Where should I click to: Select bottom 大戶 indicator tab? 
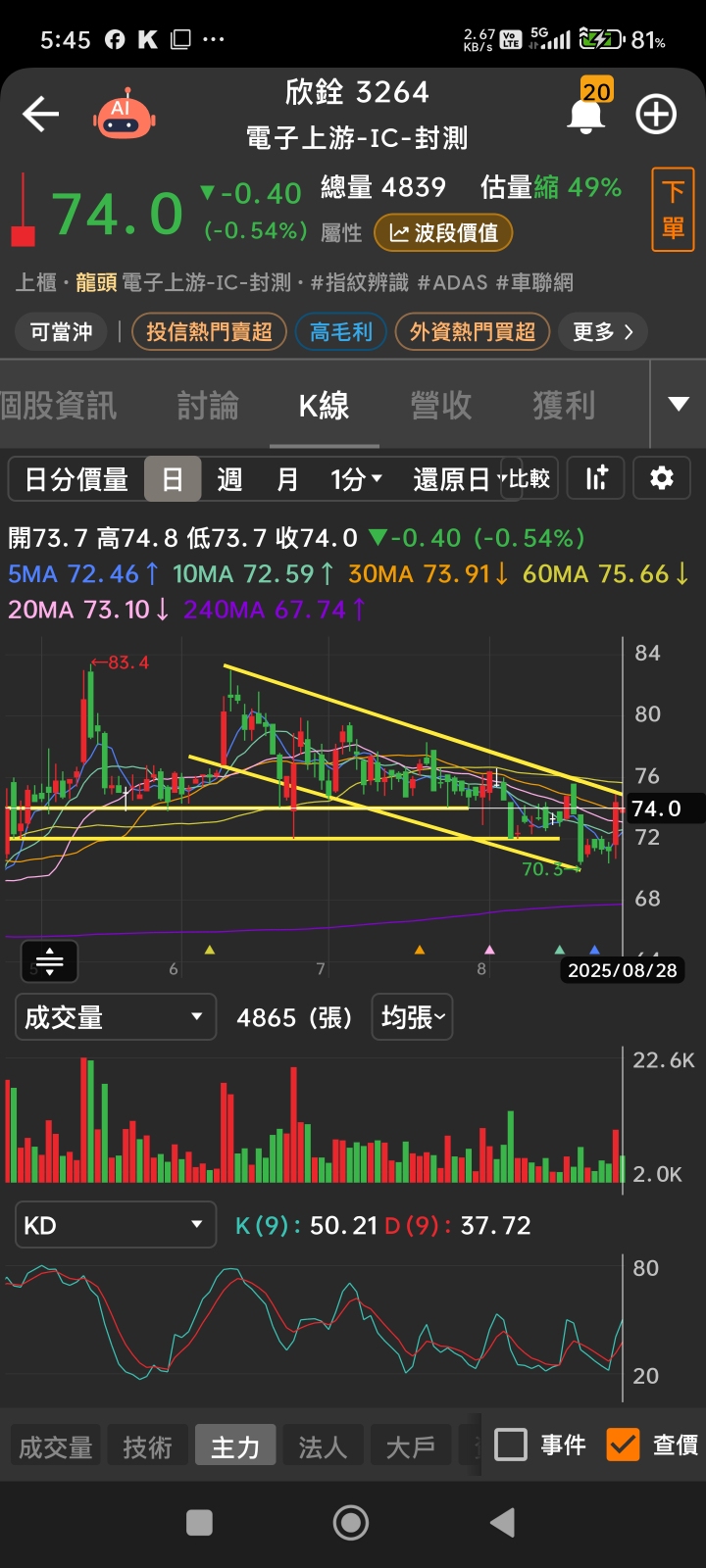tap(410, 1446)
